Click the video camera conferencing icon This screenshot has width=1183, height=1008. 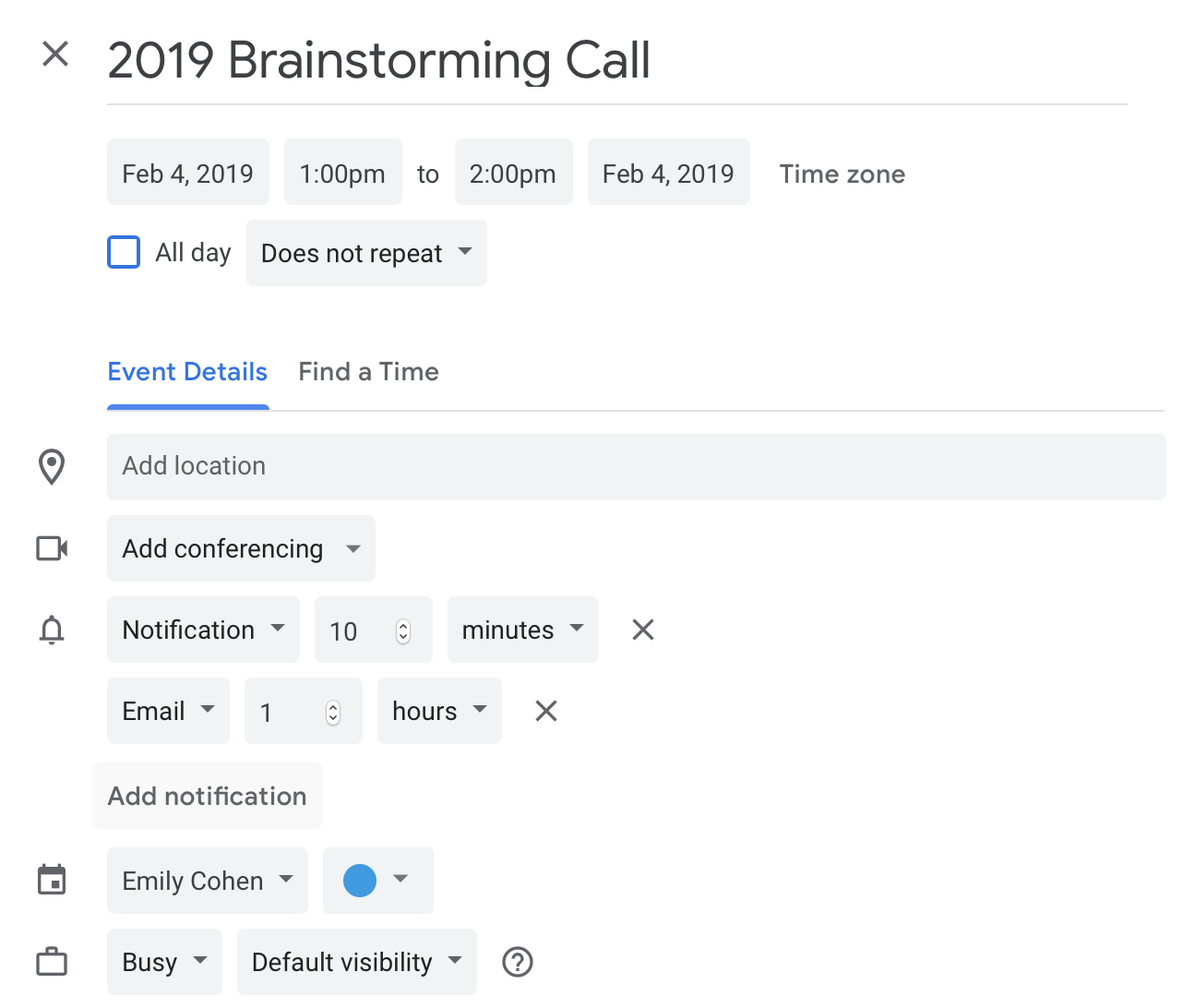52,548
